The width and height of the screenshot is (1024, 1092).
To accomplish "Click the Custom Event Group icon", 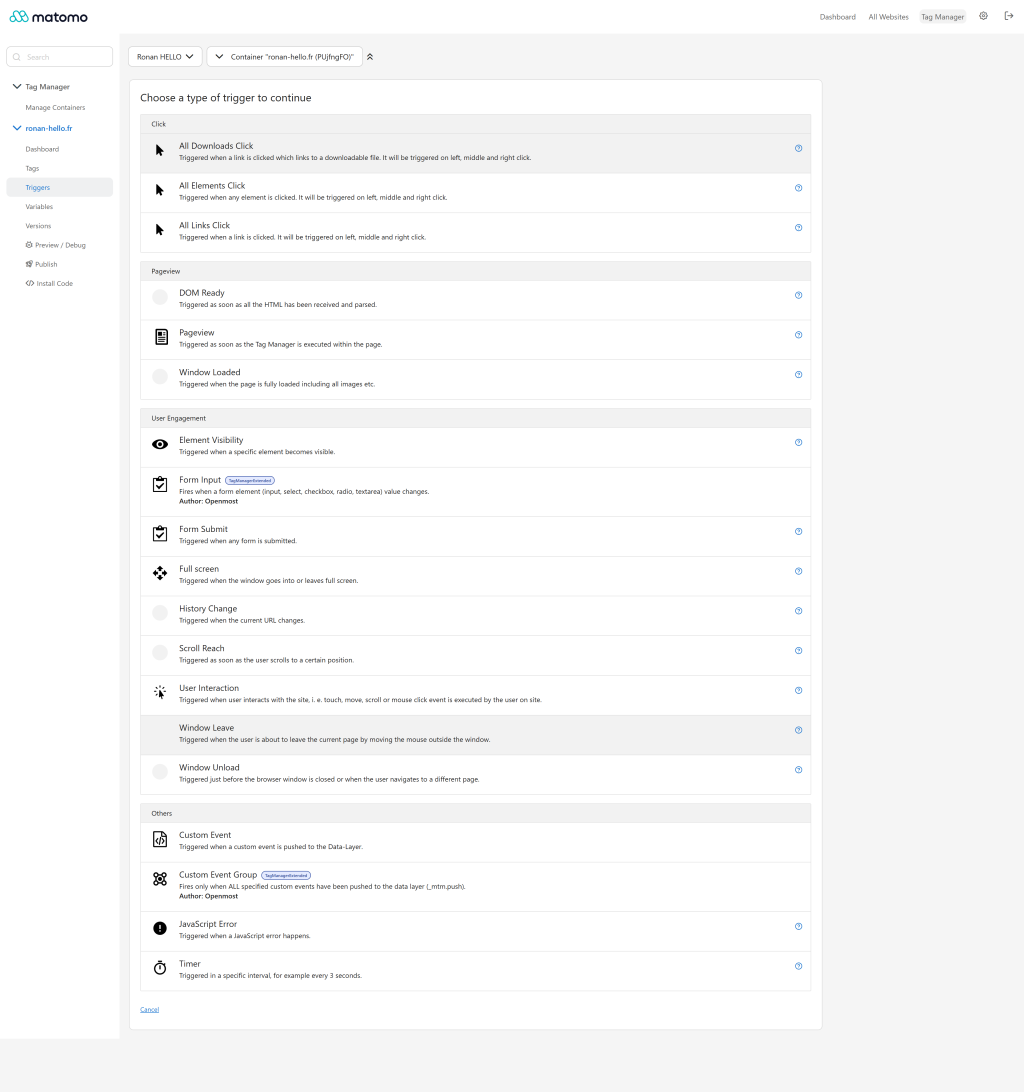I will tap(160, 879).
